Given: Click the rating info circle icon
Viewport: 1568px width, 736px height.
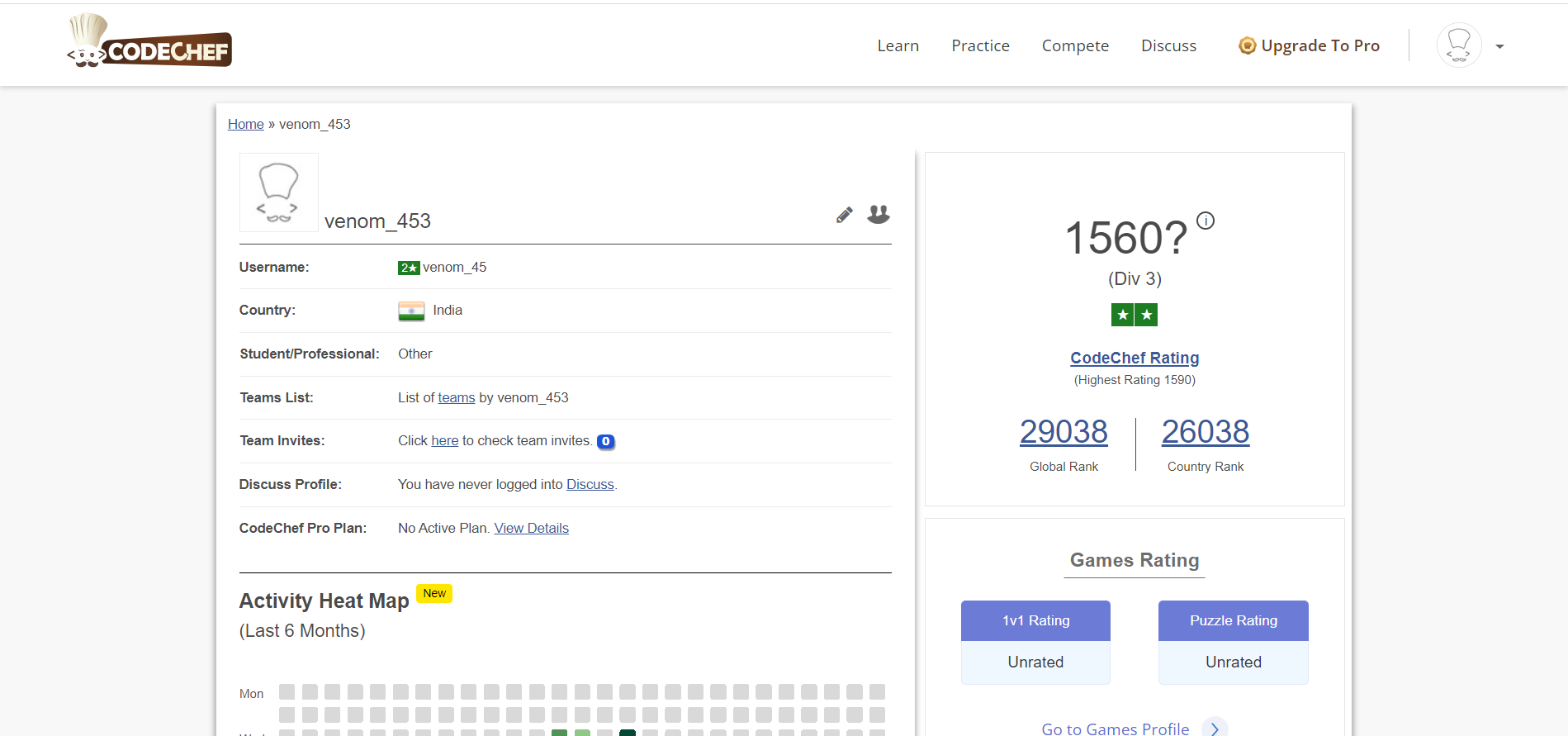Looking at the screenshot, I should (x=1206, y=221).
